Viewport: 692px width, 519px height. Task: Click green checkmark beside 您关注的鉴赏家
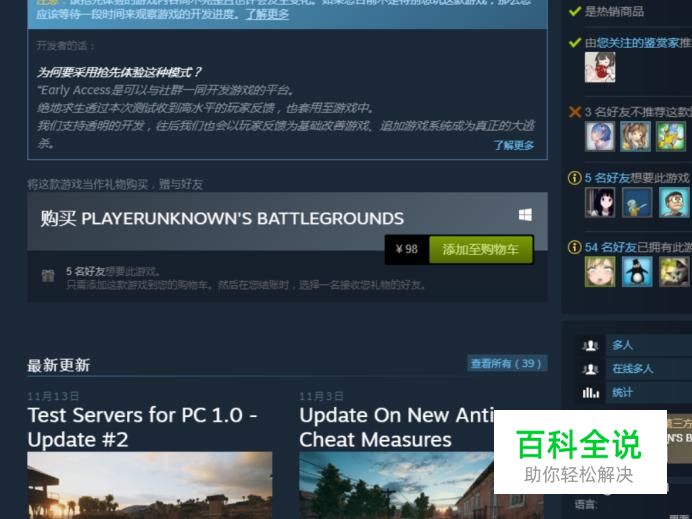point(575,42)
